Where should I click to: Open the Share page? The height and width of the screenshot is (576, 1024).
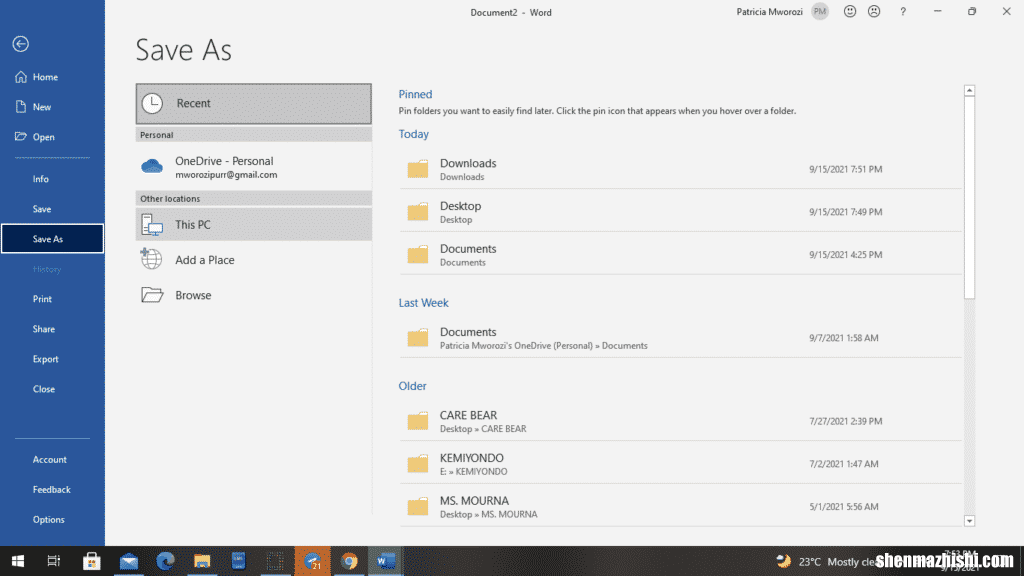point(52,329)
